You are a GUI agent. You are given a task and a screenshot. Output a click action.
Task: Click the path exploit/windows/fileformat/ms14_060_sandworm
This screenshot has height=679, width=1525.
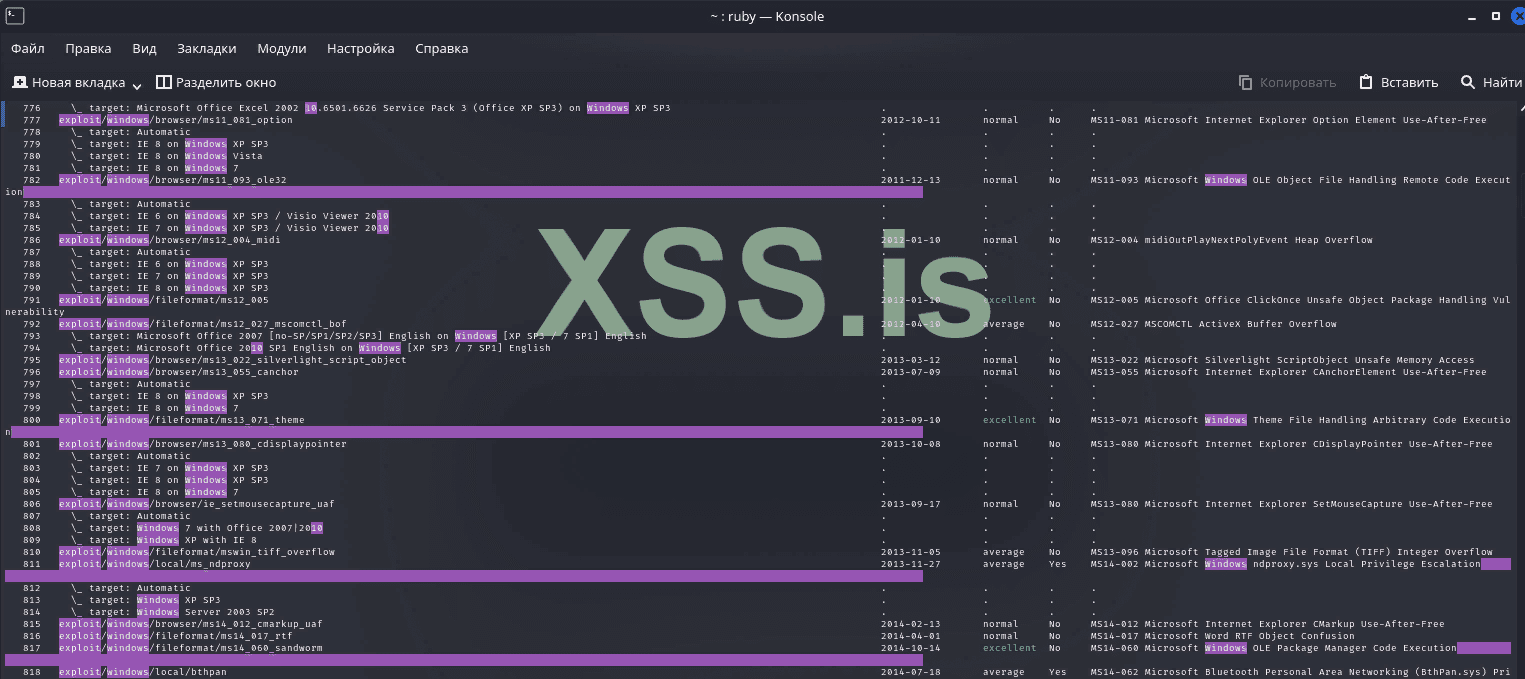191,648
